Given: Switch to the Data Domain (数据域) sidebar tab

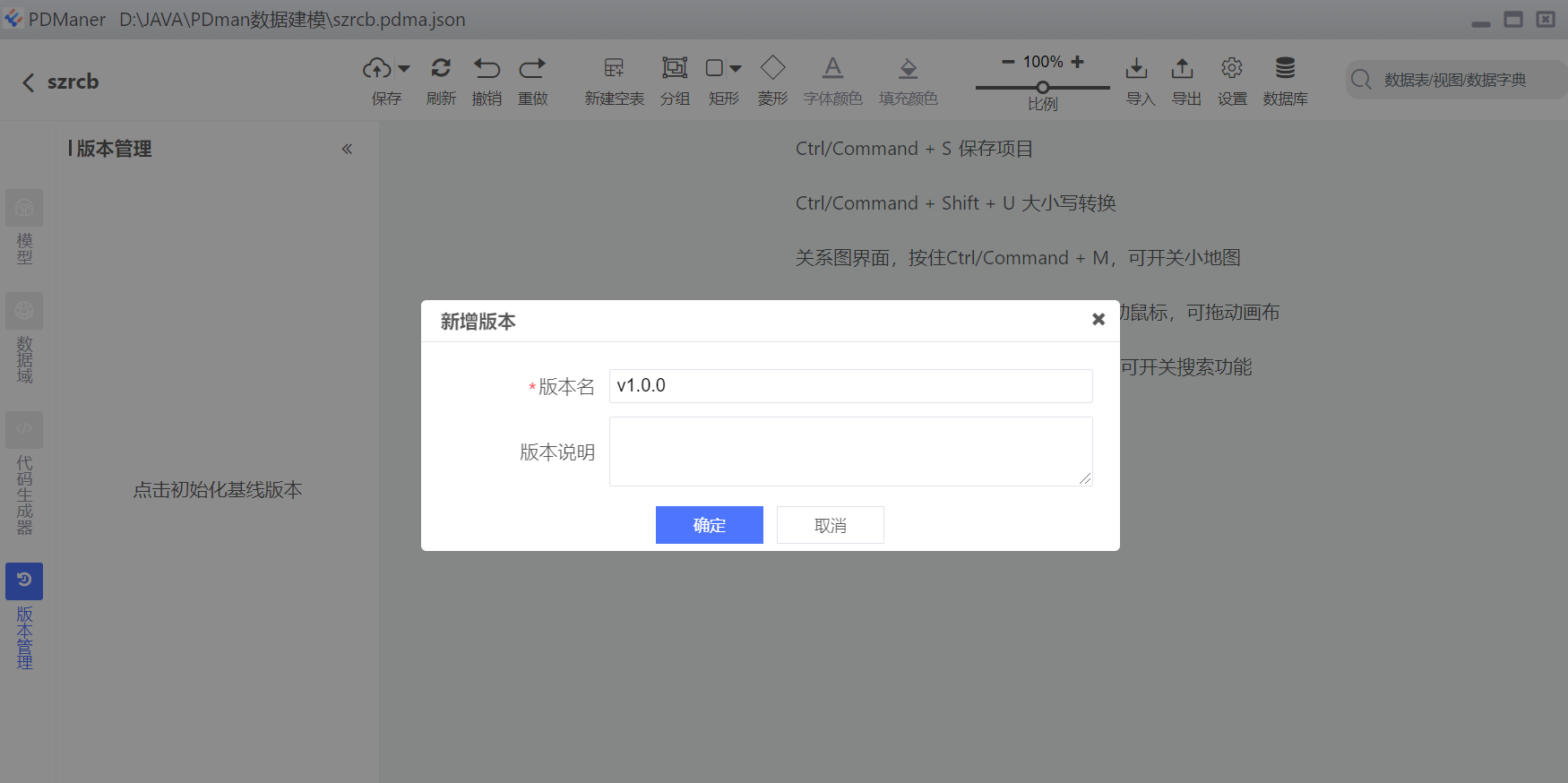Looking at the screenshot, I should tap(24, 339).
